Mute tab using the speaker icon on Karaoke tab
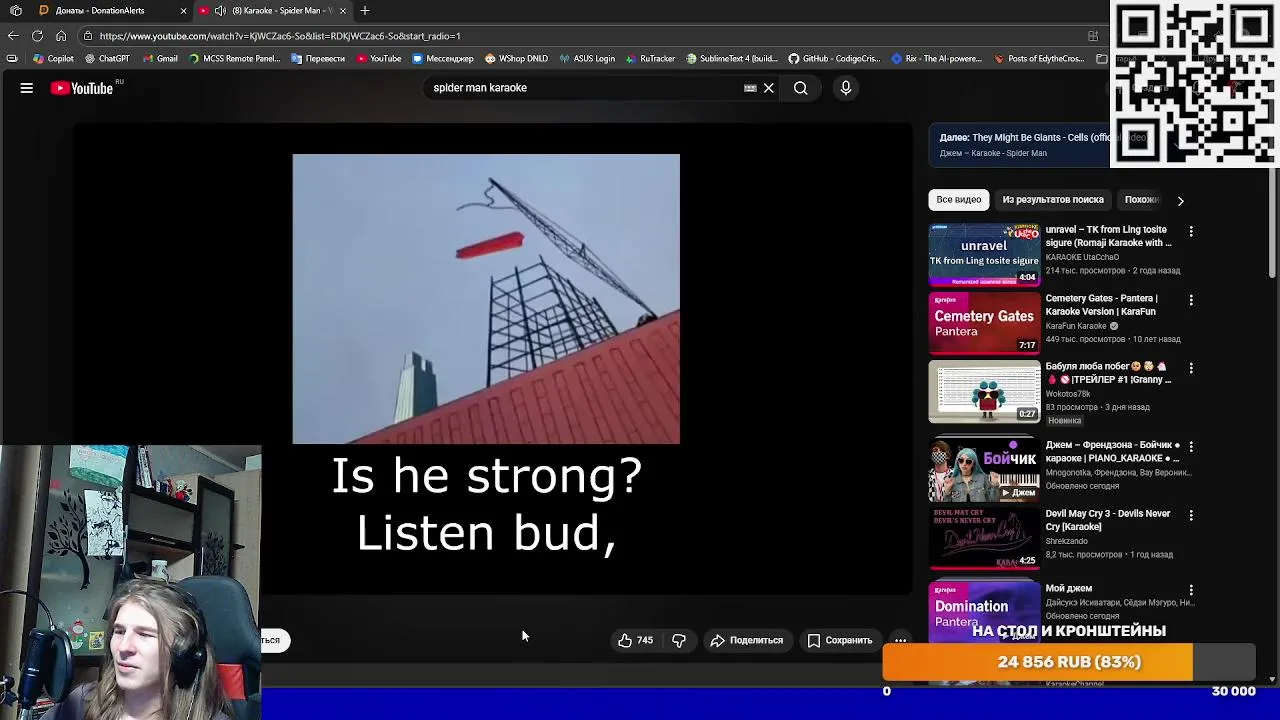Screen dimensions: 1280x720 [220, 10]
